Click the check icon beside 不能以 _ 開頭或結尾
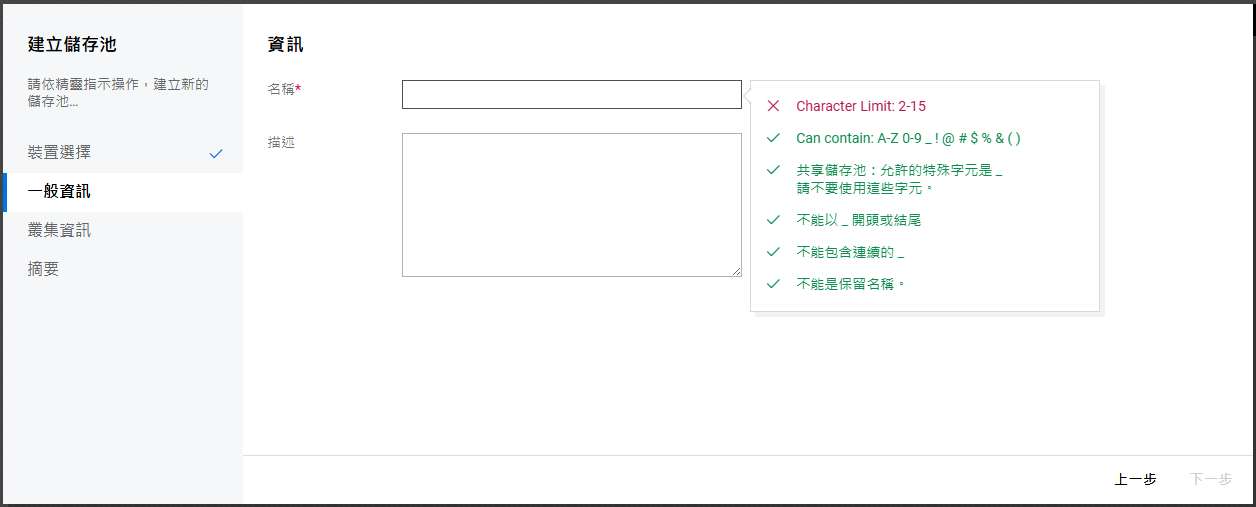 (x=772, y=220)
